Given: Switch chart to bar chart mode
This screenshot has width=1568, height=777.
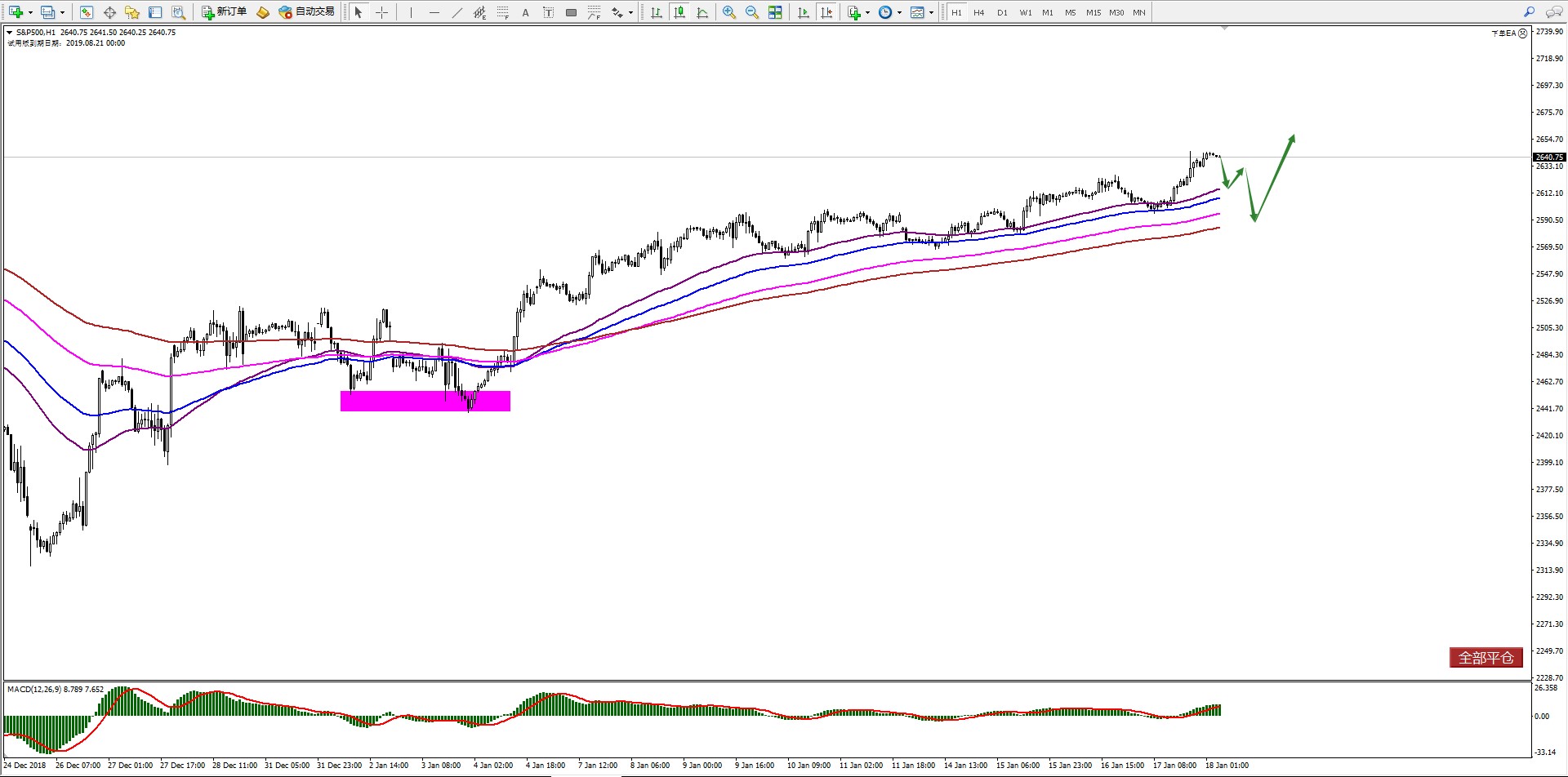Looking at the screenshot, I should (x=656, y=12).
